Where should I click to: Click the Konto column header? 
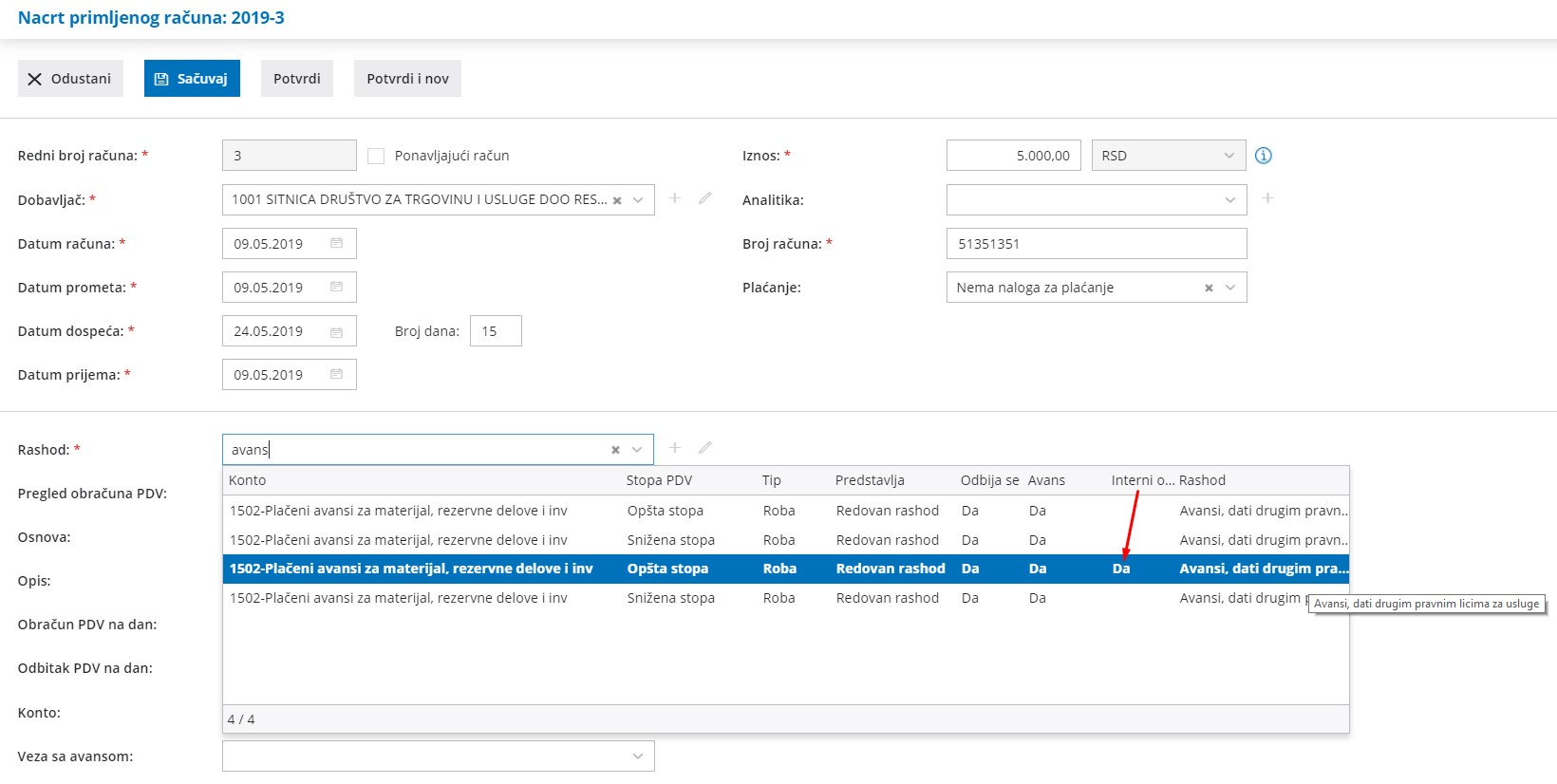coord(248,480)
